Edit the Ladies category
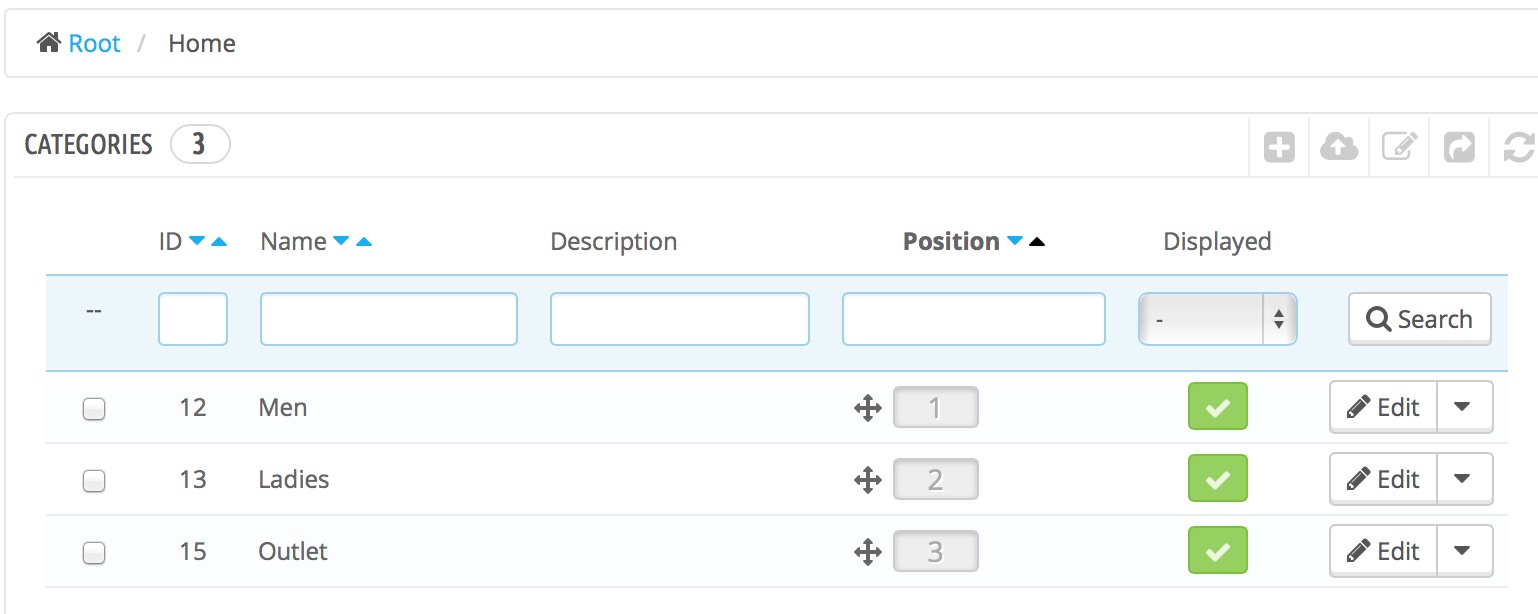Screen dimensions: 1538x614 [x=1383, y=480]
